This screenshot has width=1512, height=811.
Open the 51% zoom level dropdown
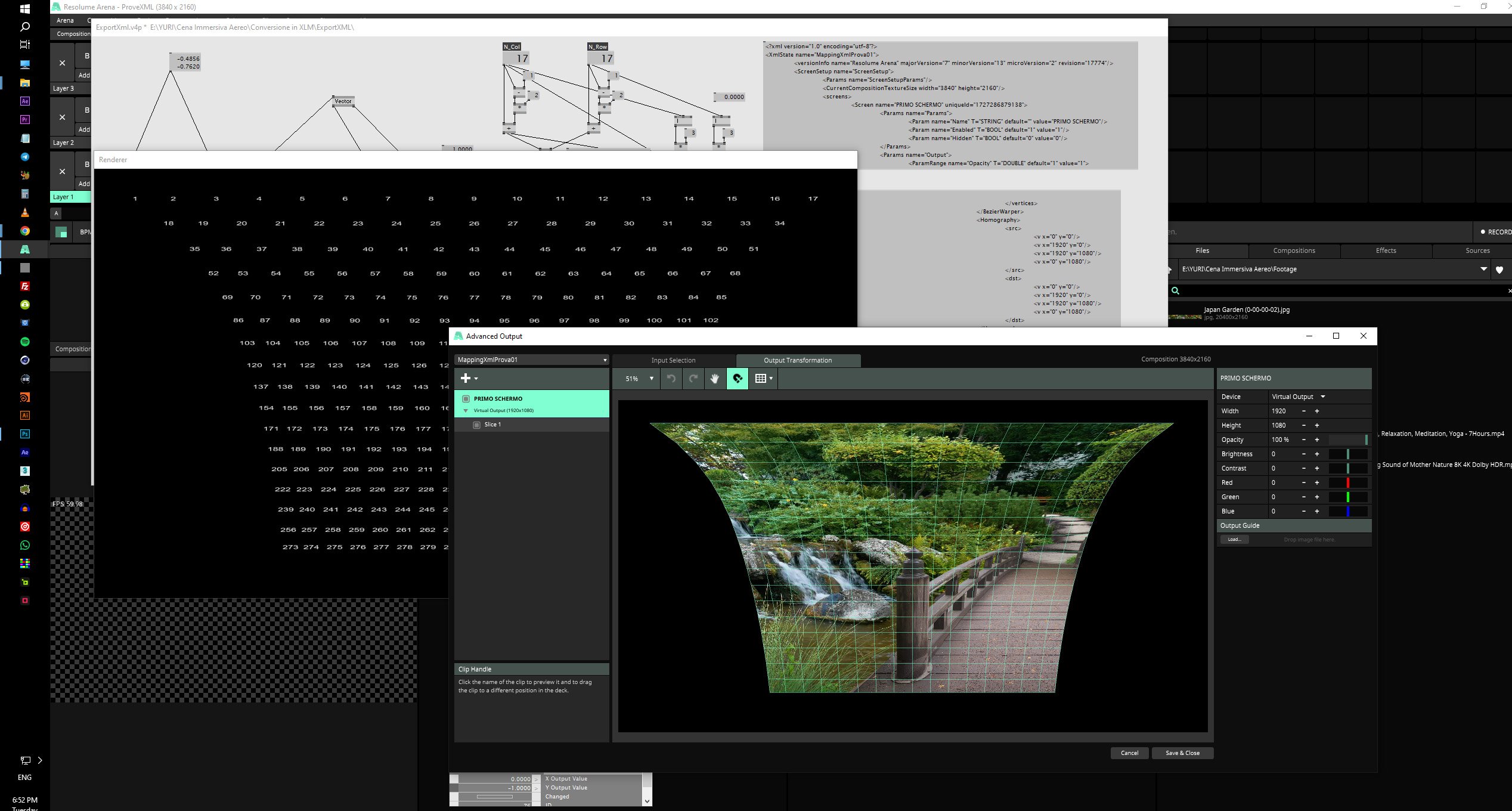pos(639,379)
